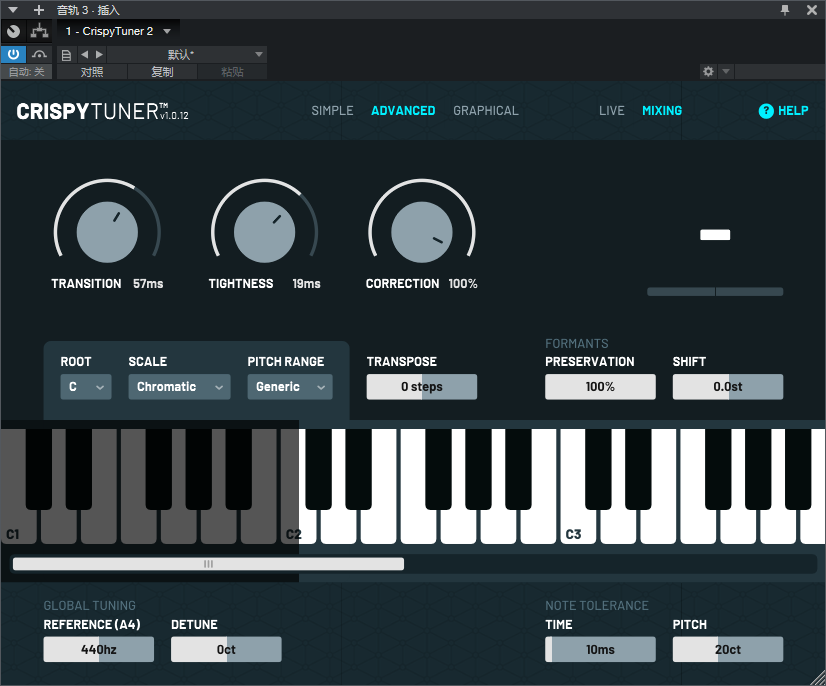Close the plugin window
This screenshot has height=686, width=826.
coord(812,9)
